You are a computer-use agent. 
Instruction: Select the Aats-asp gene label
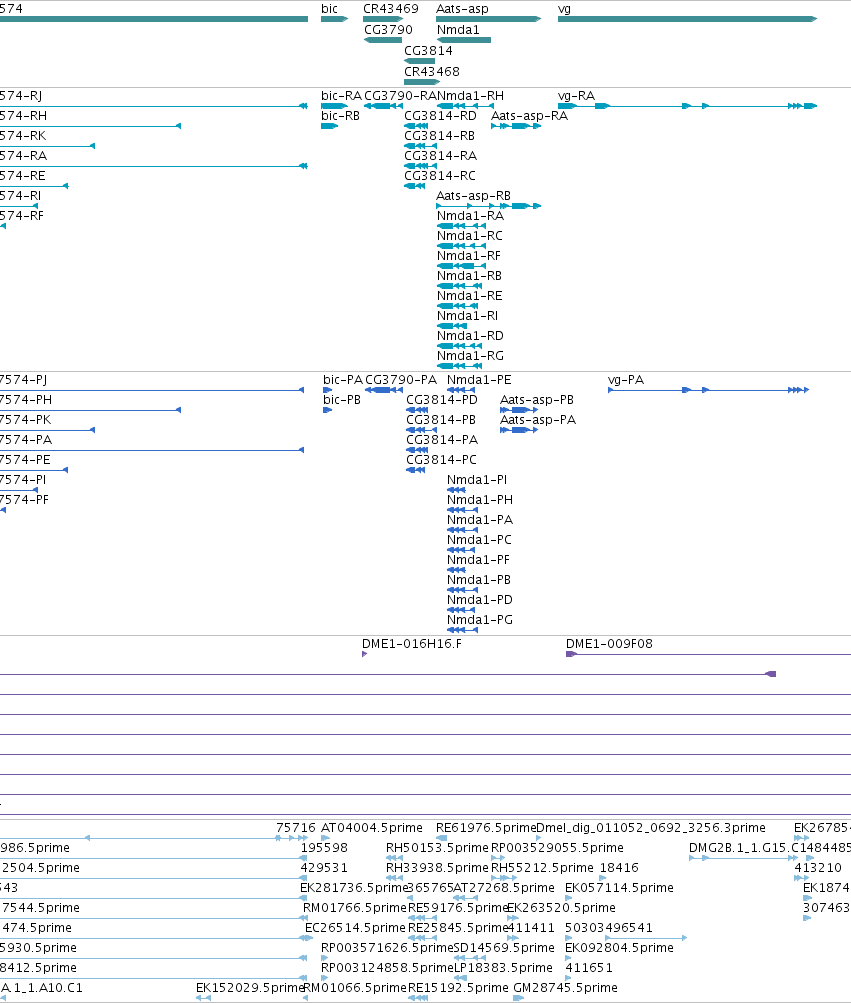click(x=462, y=9)
